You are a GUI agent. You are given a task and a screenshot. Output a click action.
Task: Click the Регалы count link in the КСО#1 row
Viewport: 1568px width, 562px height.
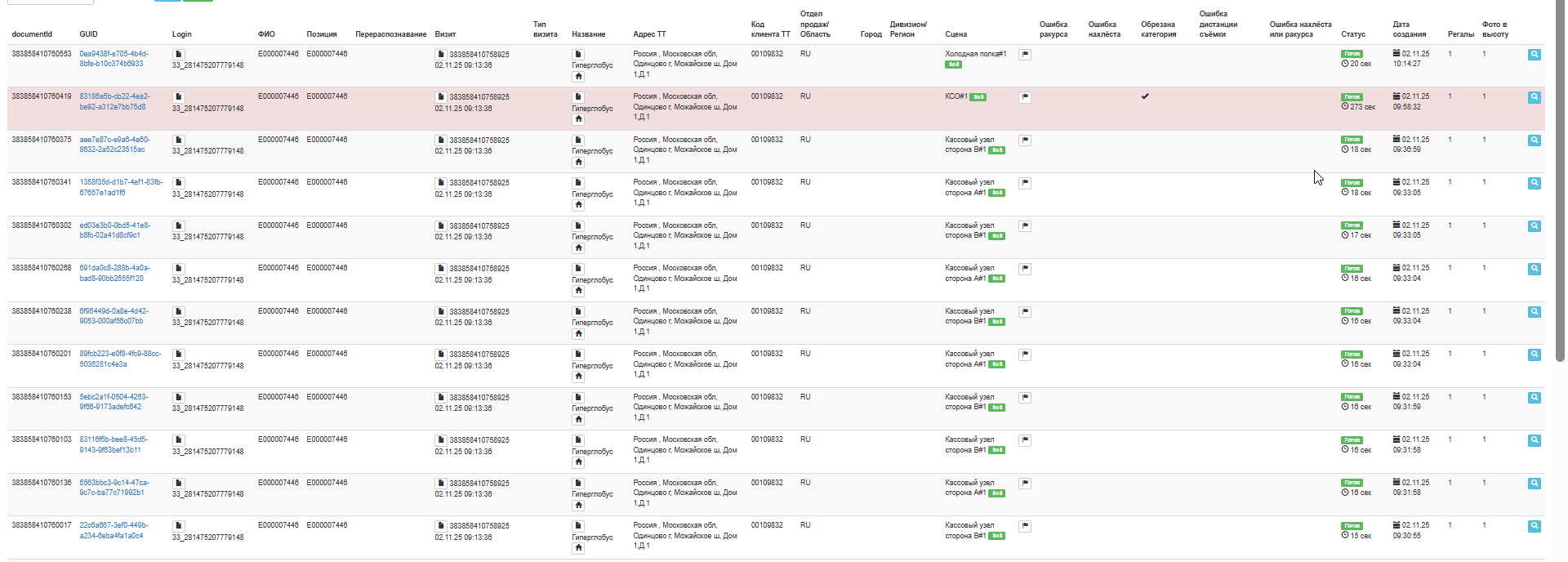[x=1450, y=96]
